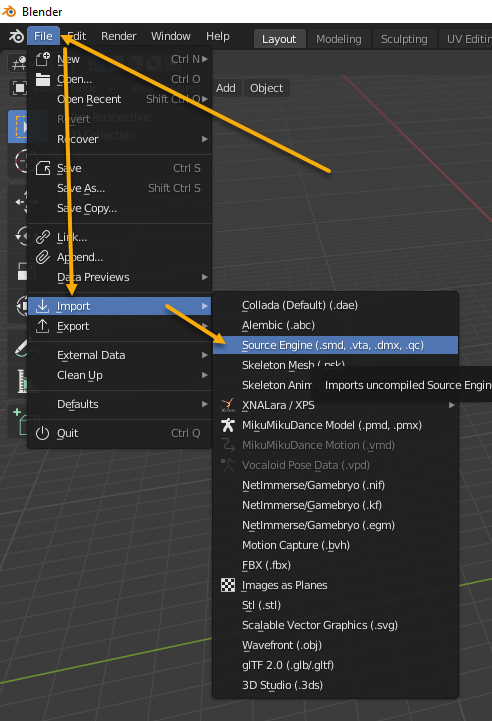492x721 pixels.
Task: Open the Add menu in viewport header
Action: tap(226, 88)
